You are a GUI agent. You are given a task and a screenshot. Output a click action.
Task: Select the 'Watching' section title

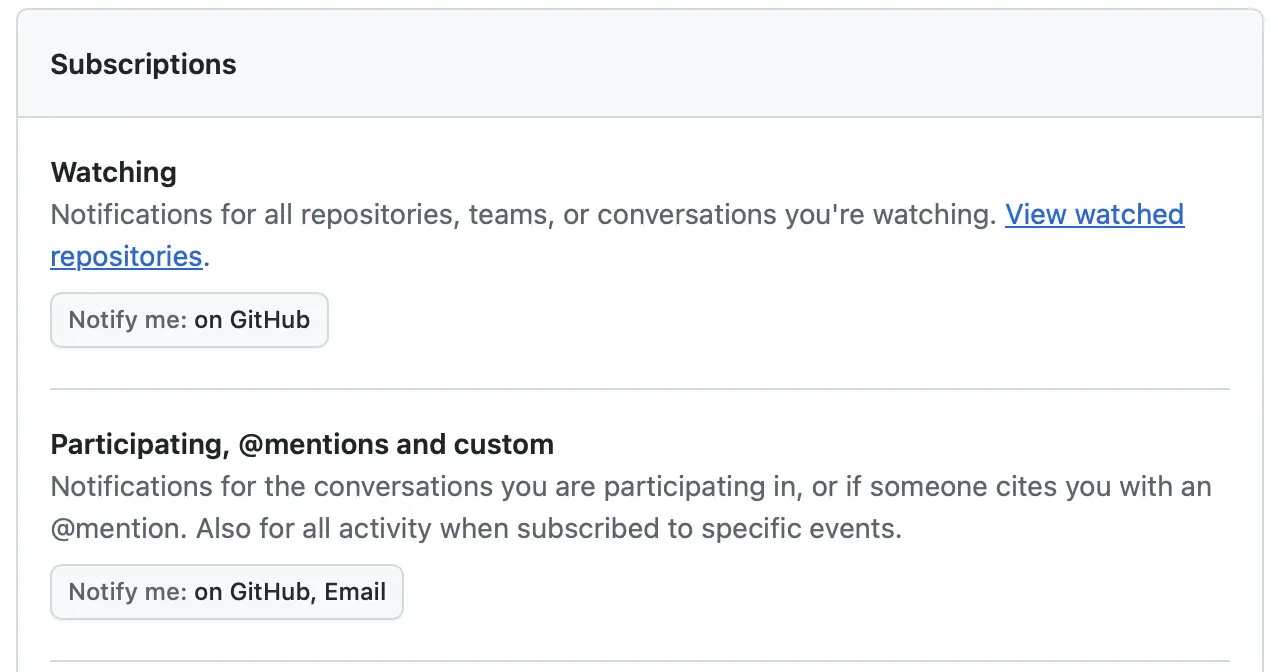[x=114, y=172]
